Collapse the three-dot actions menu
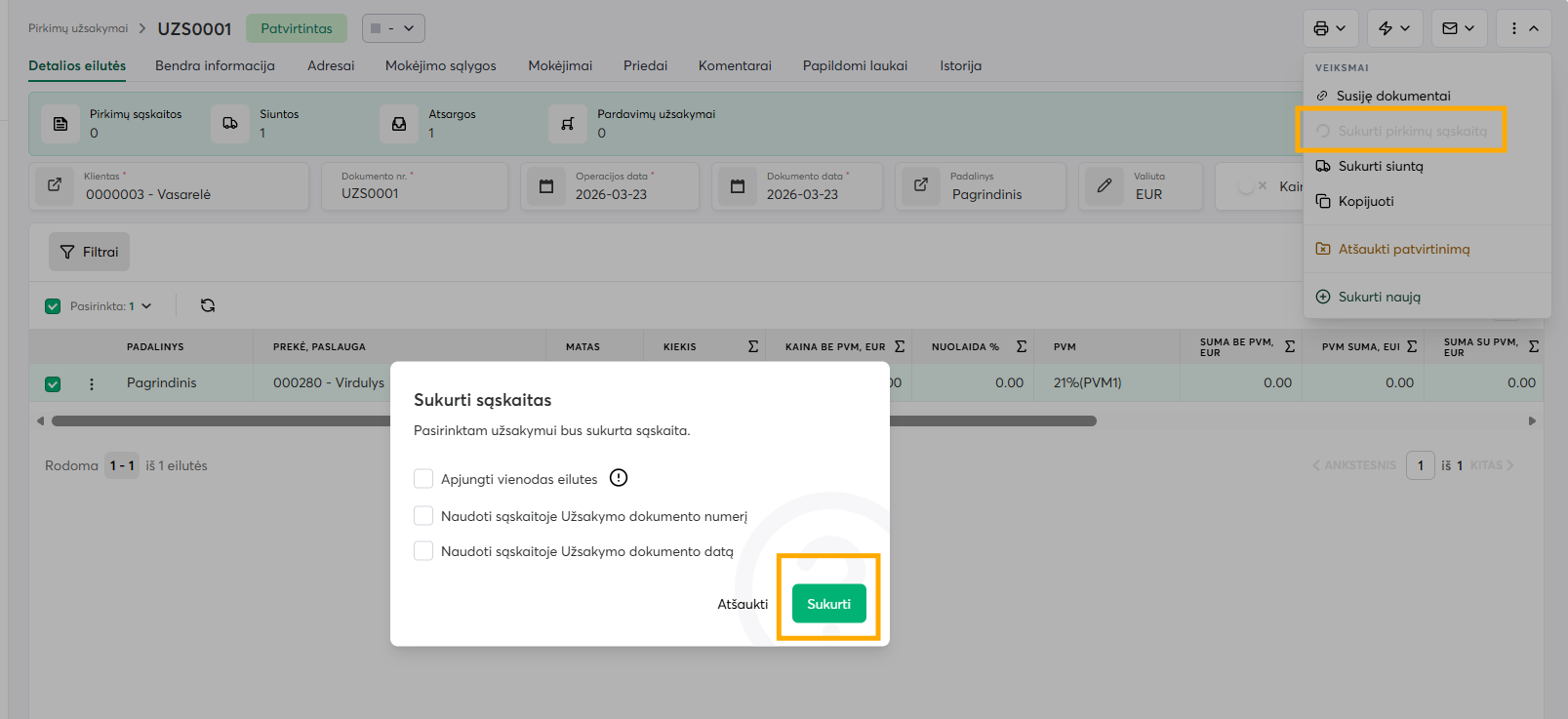 1523,28
